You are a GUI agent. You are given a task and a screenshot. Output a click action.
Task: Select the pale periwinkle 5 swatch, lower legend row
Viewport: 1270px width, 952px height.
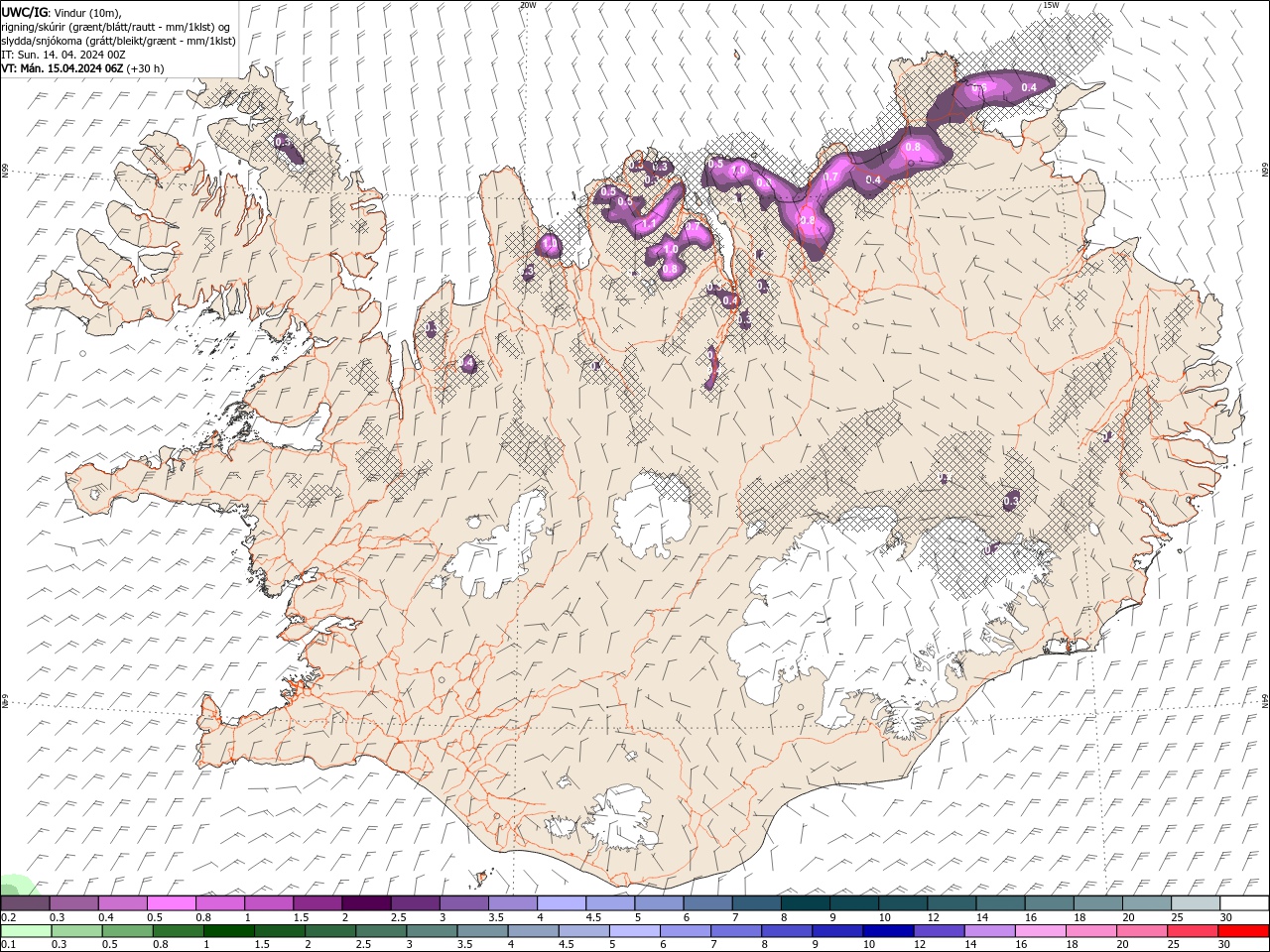pos(635,931)
